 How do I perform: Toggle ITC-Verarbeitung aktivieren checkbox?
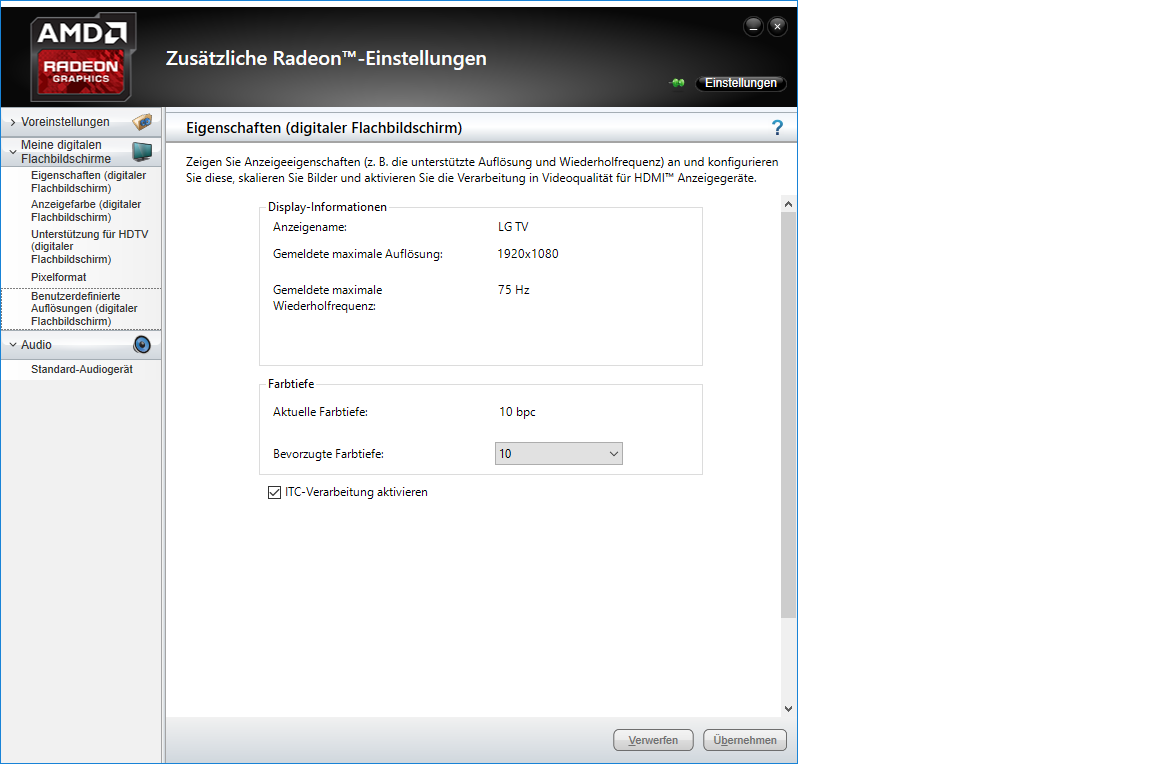tap(274, 492)
